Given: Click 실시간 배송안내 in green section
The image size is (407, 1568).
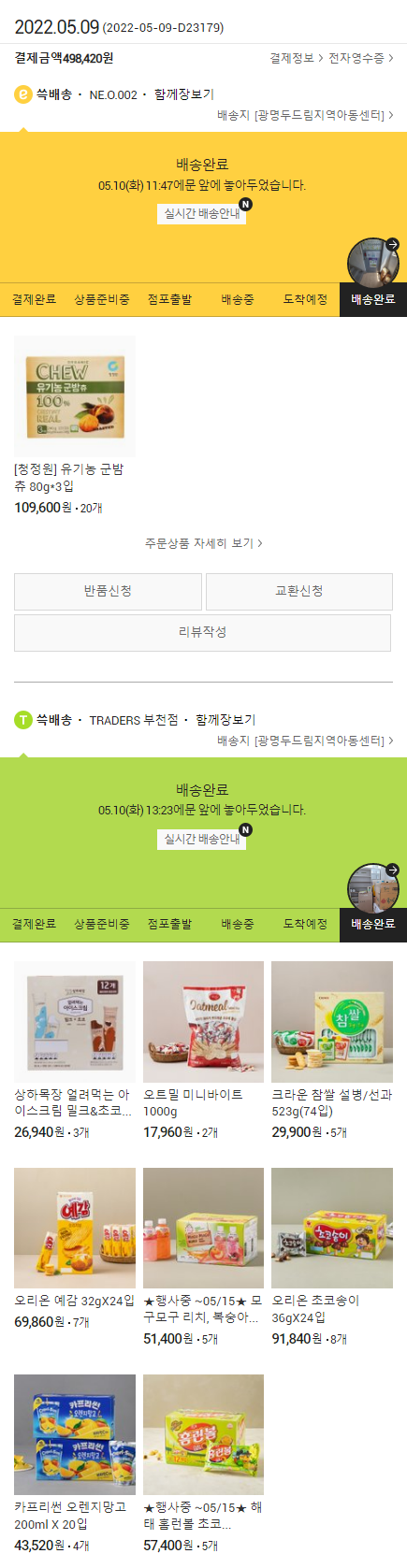Looking at the screenshot, I should click(x=202, y=839).
